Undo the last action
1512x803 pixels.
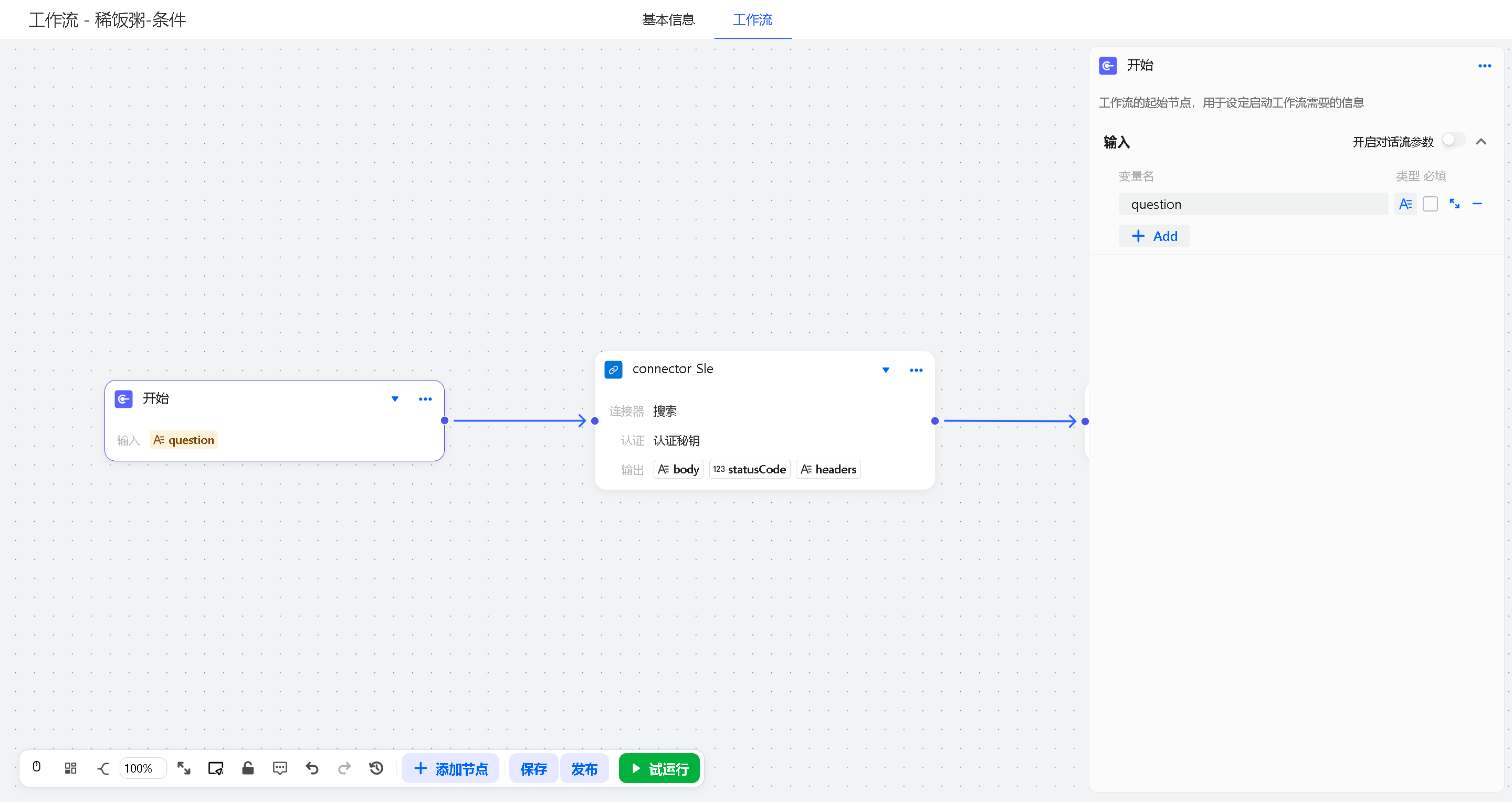312,768
